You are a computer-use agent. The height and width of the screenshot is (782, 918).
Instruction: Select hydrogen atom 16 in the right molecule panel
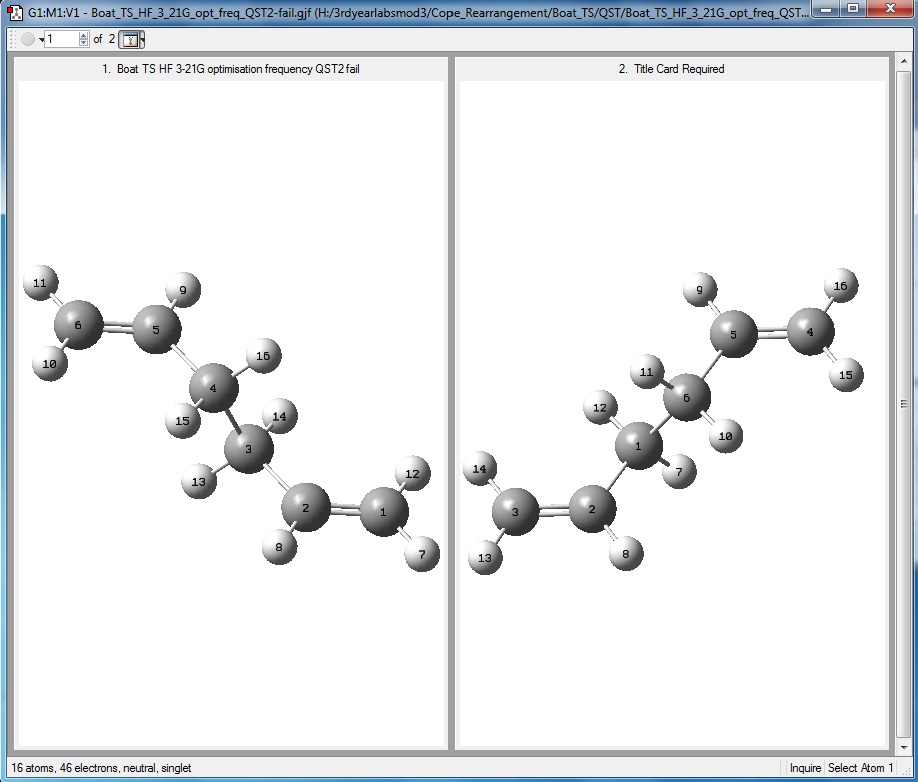tap(841, 286)
